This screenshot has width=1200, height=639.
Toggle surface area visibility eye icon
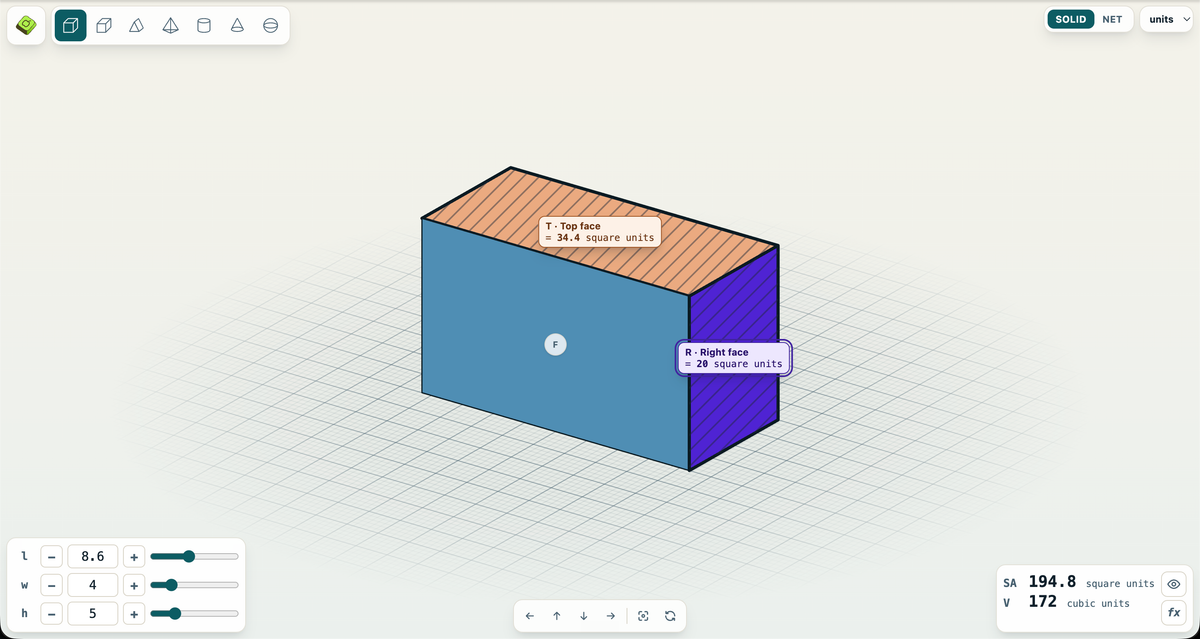(x=1174, y=584)
